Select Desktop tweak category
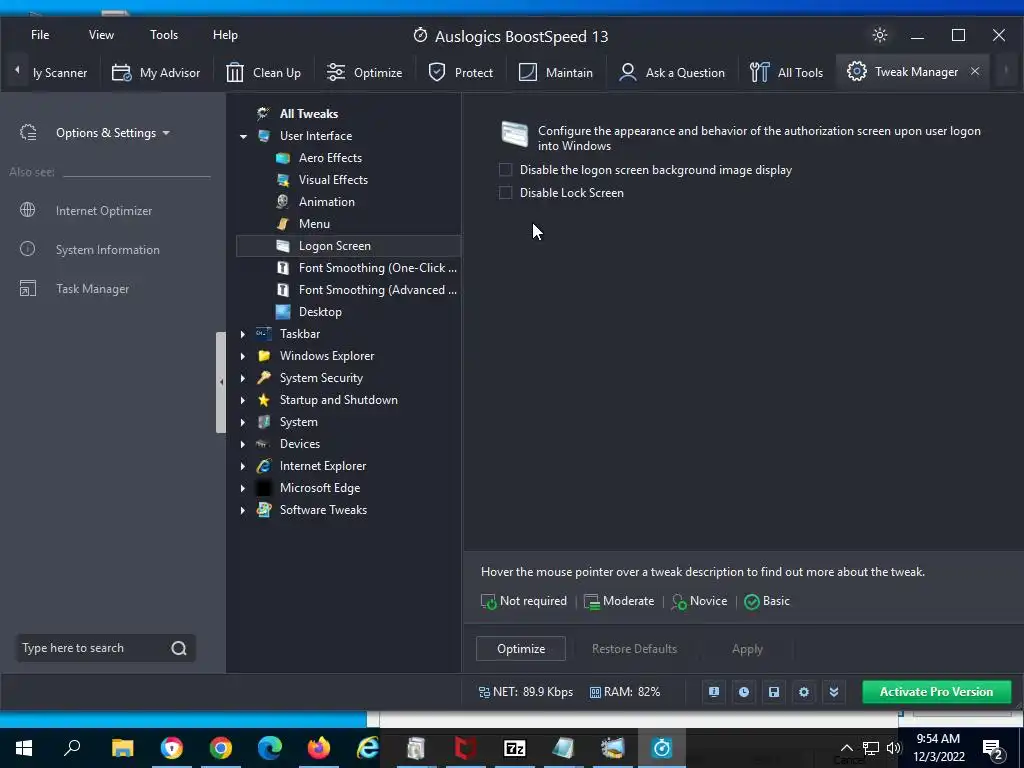1024x768 pixels. click(x=320, y=312)
